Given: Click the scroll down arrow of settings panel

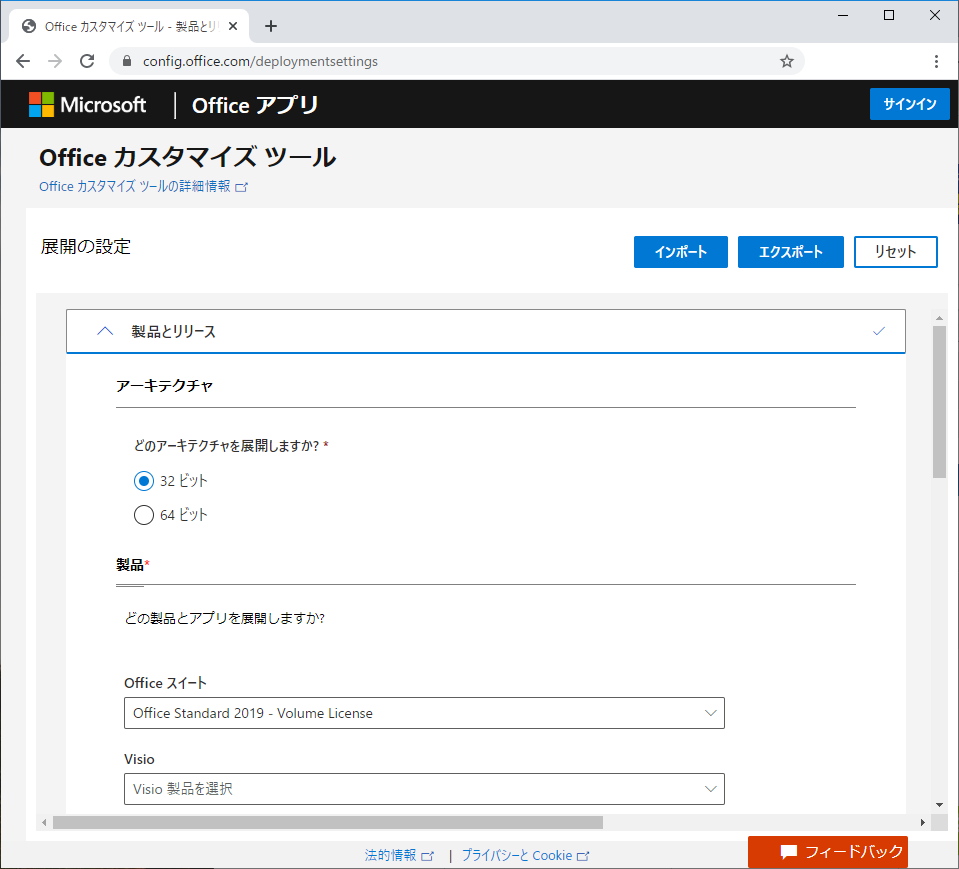Looking at the screenshot, I should (x=939, y=805).
